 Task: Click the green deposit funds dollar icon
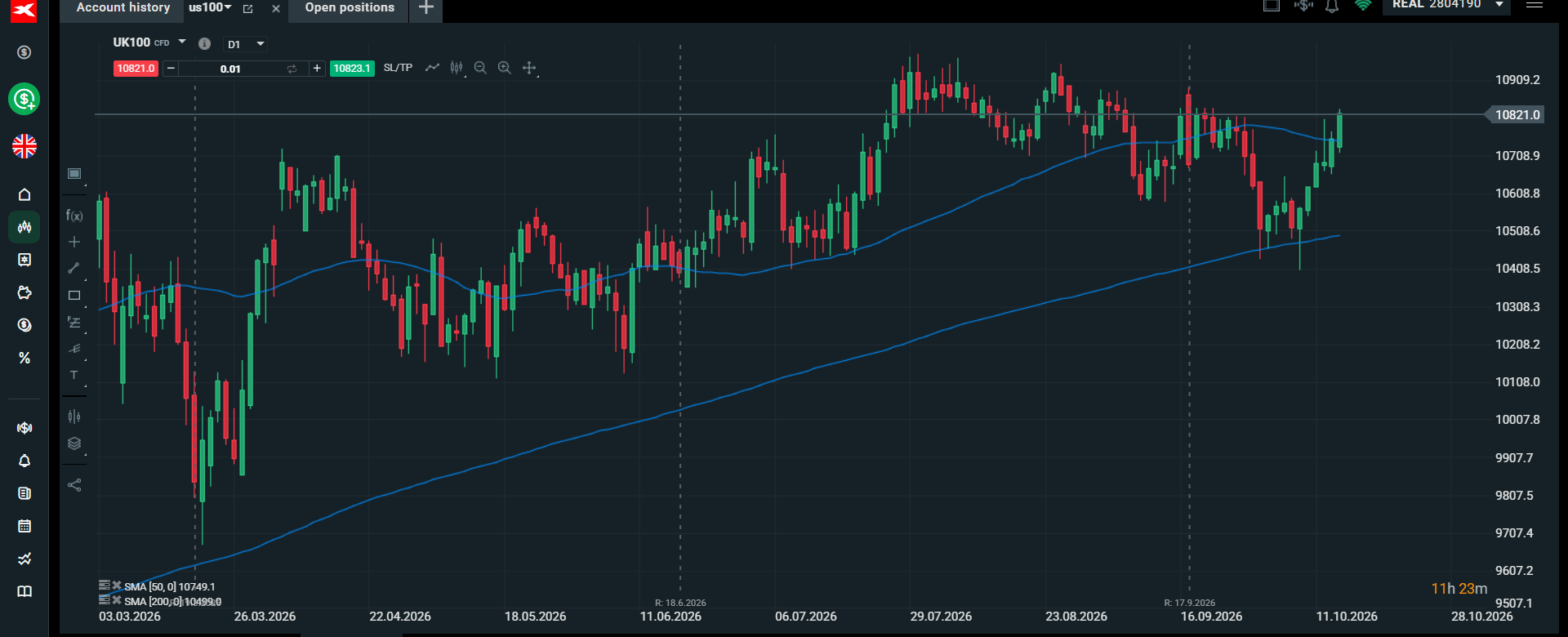24,99
